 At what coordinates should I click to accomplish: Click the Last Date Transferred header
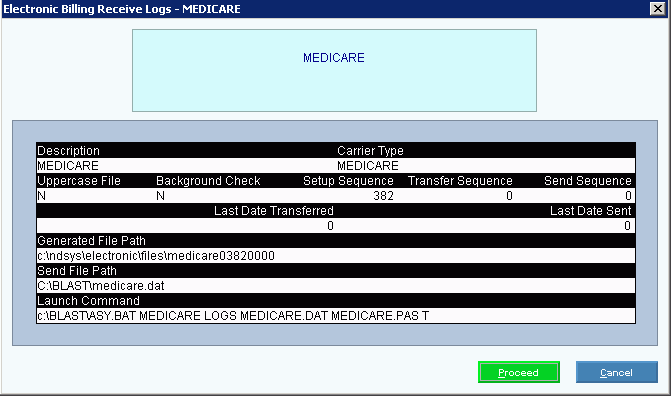pyautogui.click(x=274, y=211)
